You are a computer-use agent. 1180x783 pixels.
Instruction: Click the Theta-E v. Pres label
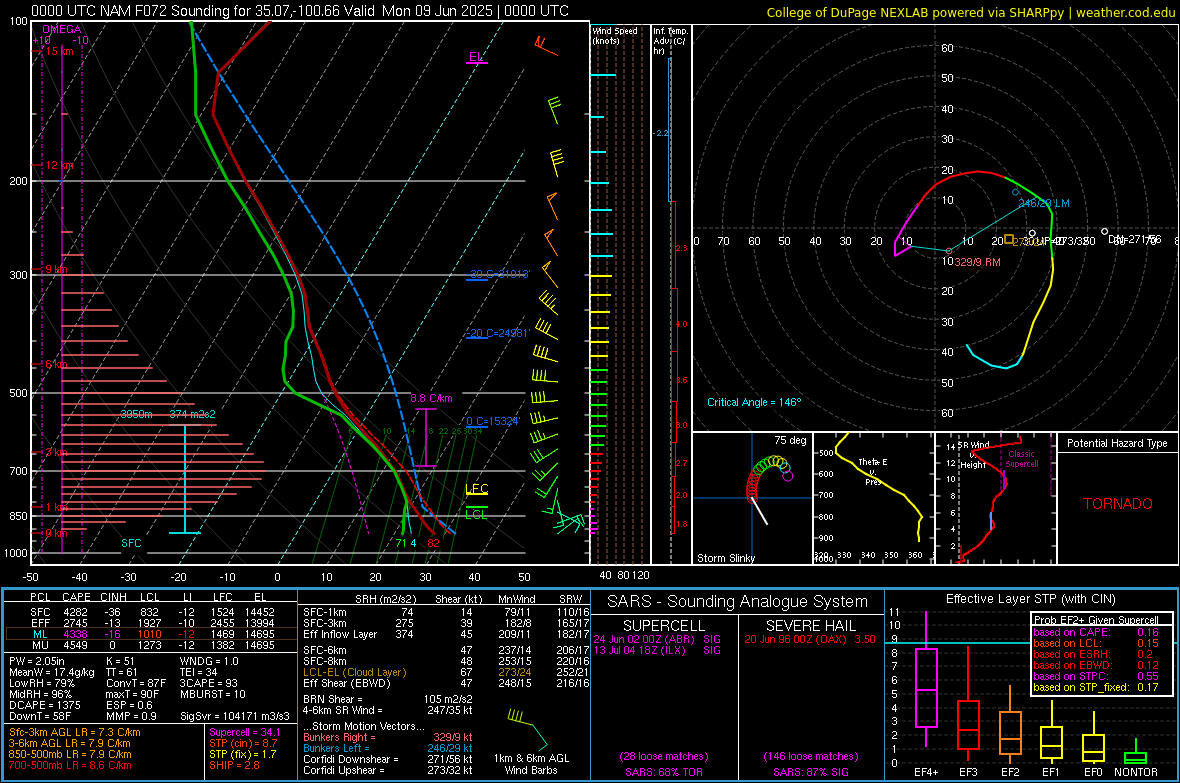click(x=873, y=471)
